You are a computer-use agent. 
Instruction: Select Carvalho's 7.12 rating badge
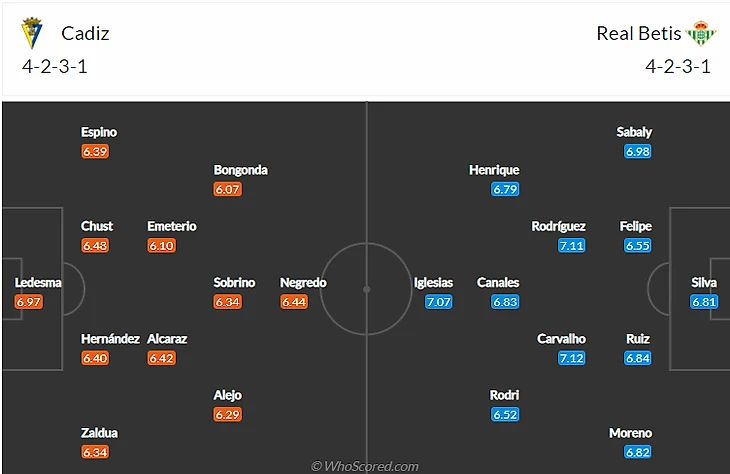pyautogui.click(x=572, y=358)
